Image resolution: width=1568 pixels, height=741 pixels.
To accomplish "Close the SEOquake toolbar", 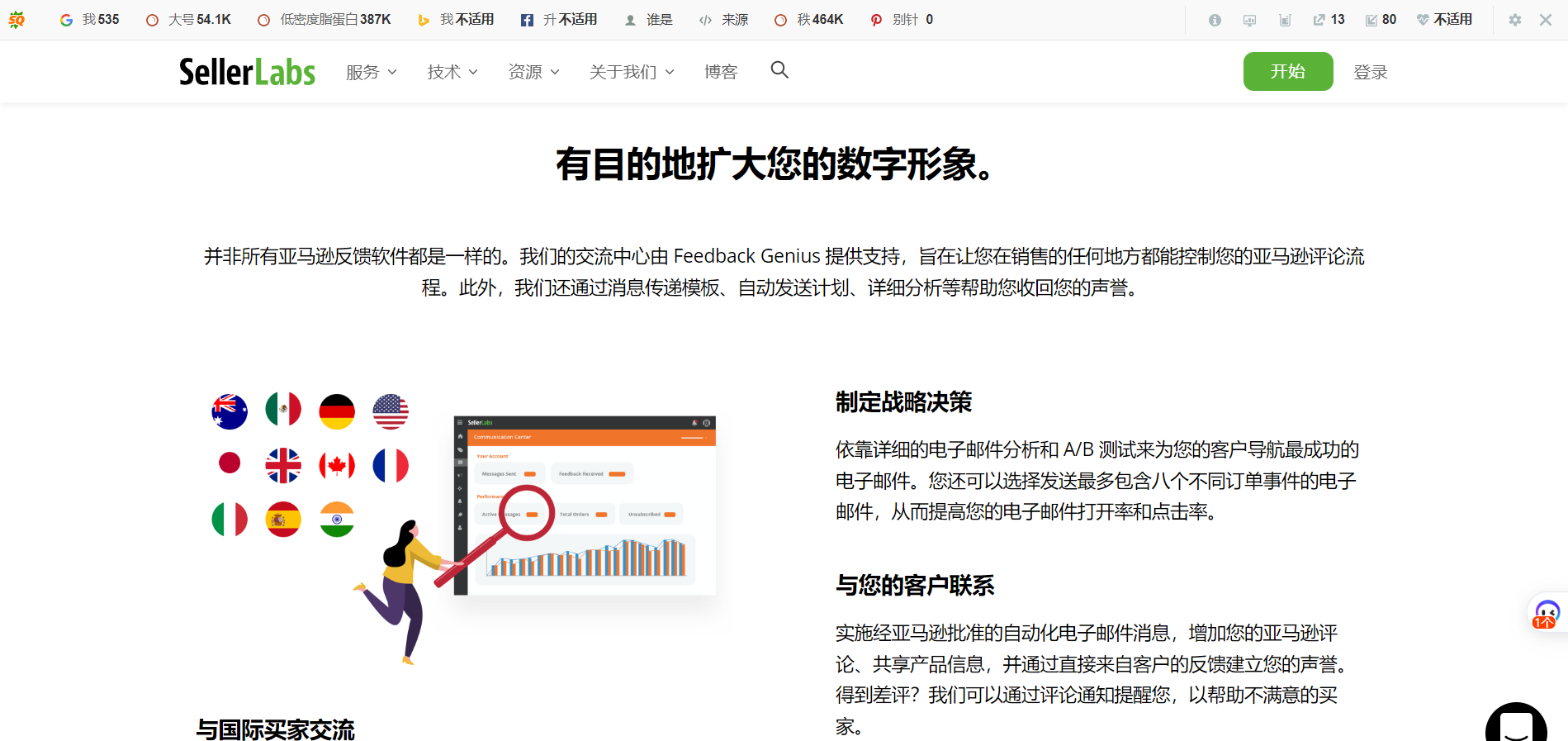I will (x=1546, y=20).
